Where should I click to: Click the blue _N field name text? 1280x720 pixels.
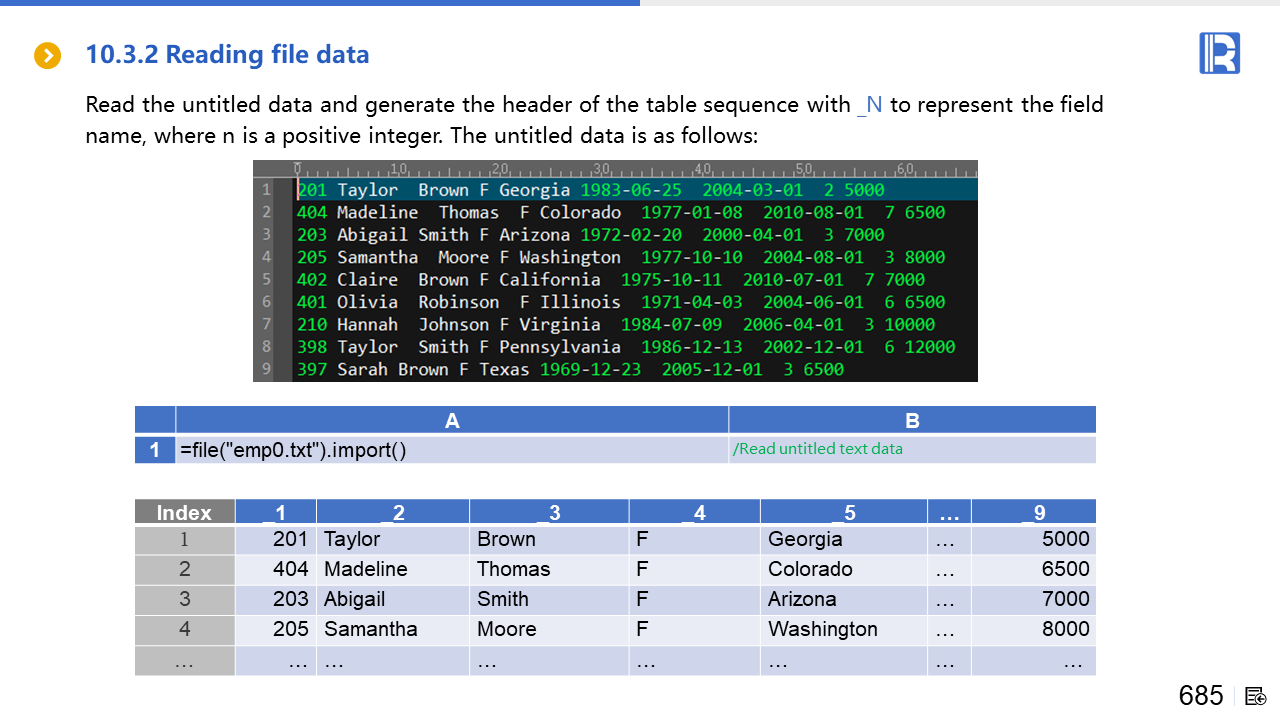pos(869,105)
